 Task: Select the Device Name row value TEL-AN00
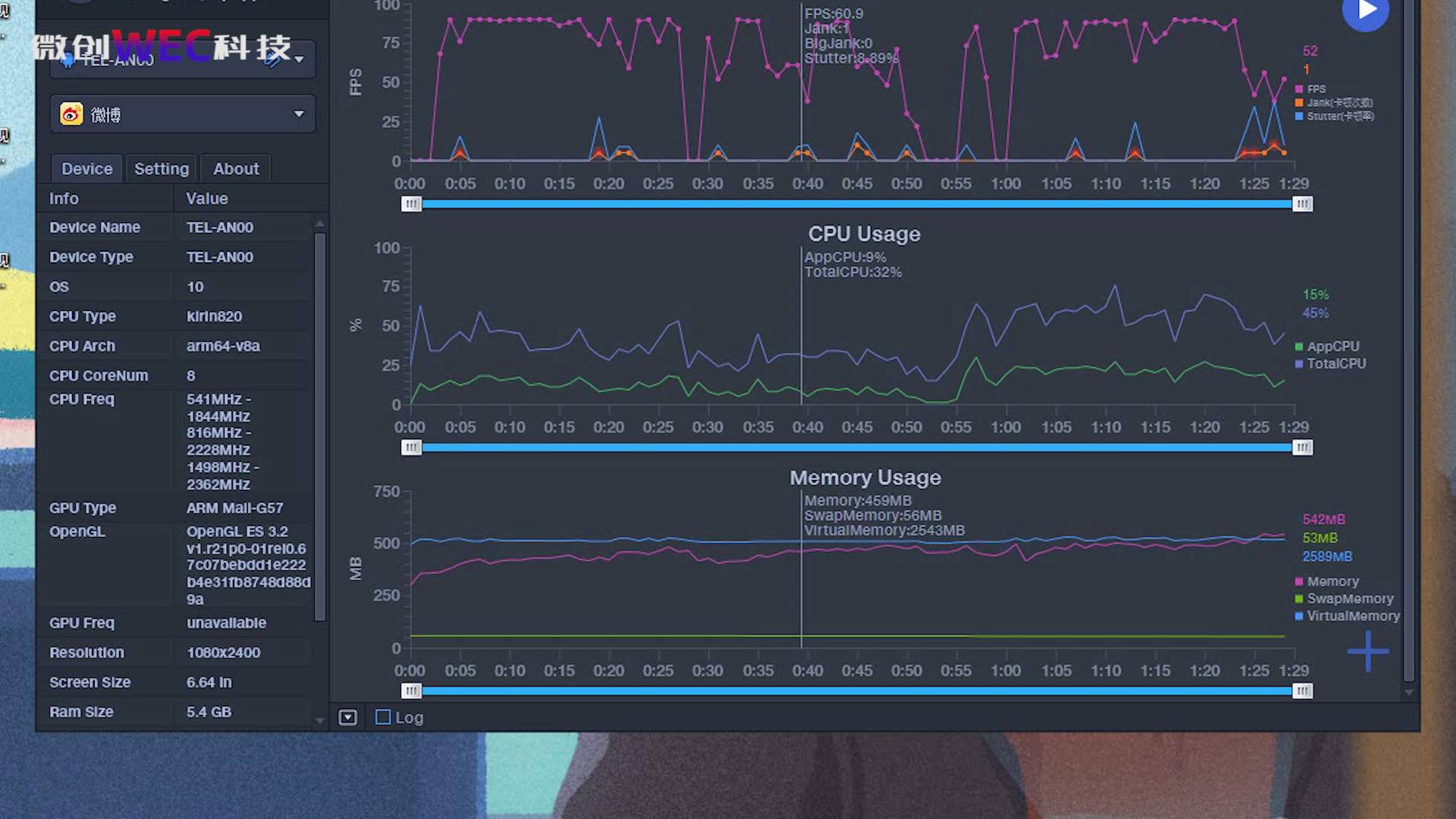click(220, 227)
